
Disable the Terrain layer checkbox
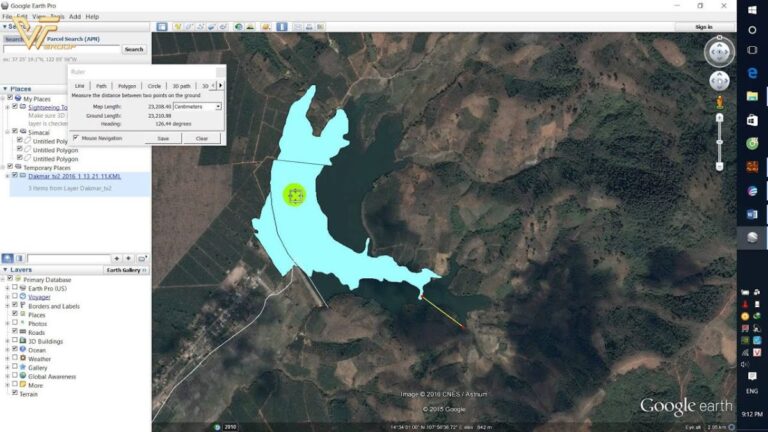(15, 393)
